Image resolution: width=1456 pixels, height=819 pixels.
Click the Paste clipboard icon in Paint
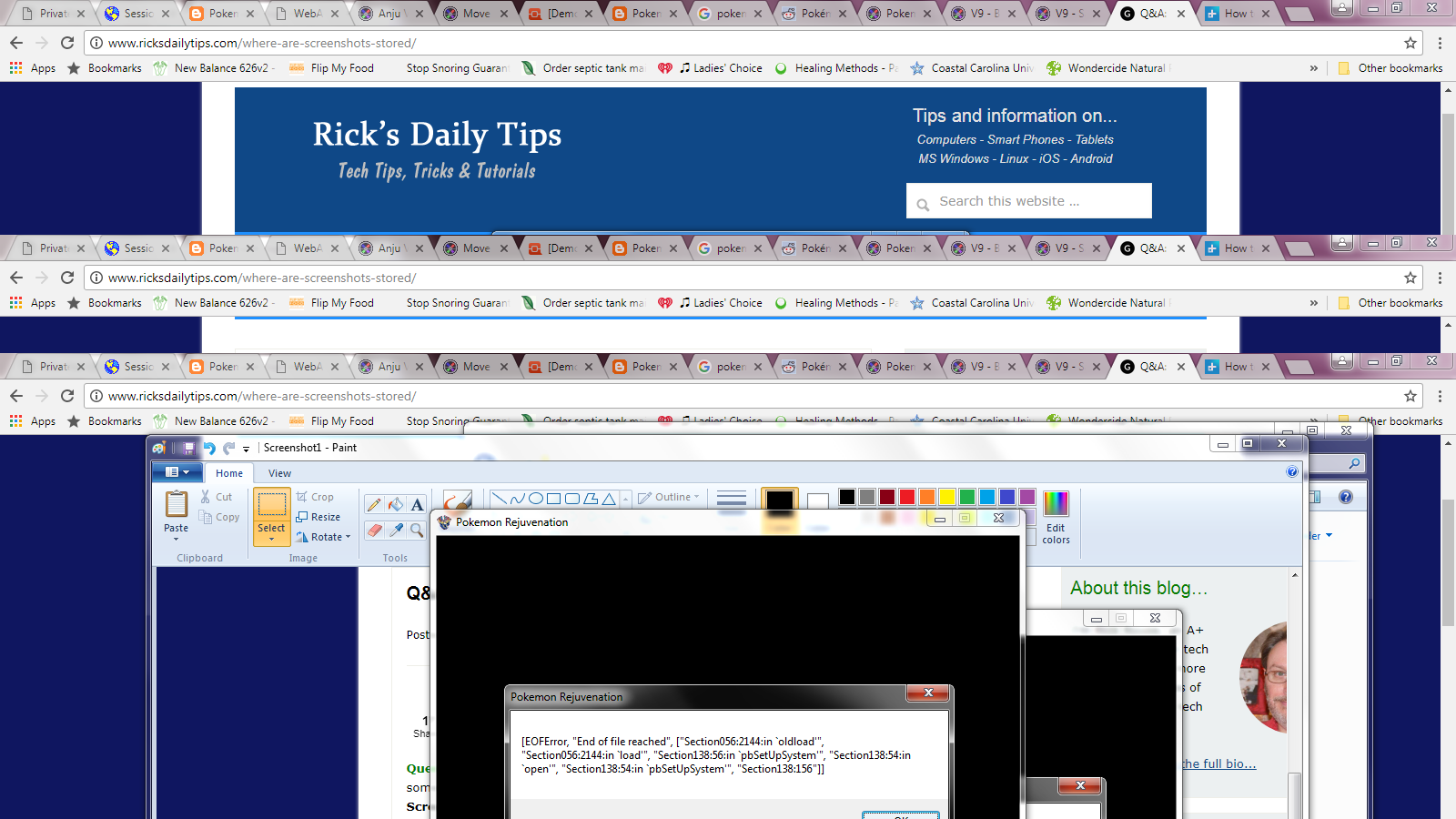pyautogui.click(x=177, y=504)
